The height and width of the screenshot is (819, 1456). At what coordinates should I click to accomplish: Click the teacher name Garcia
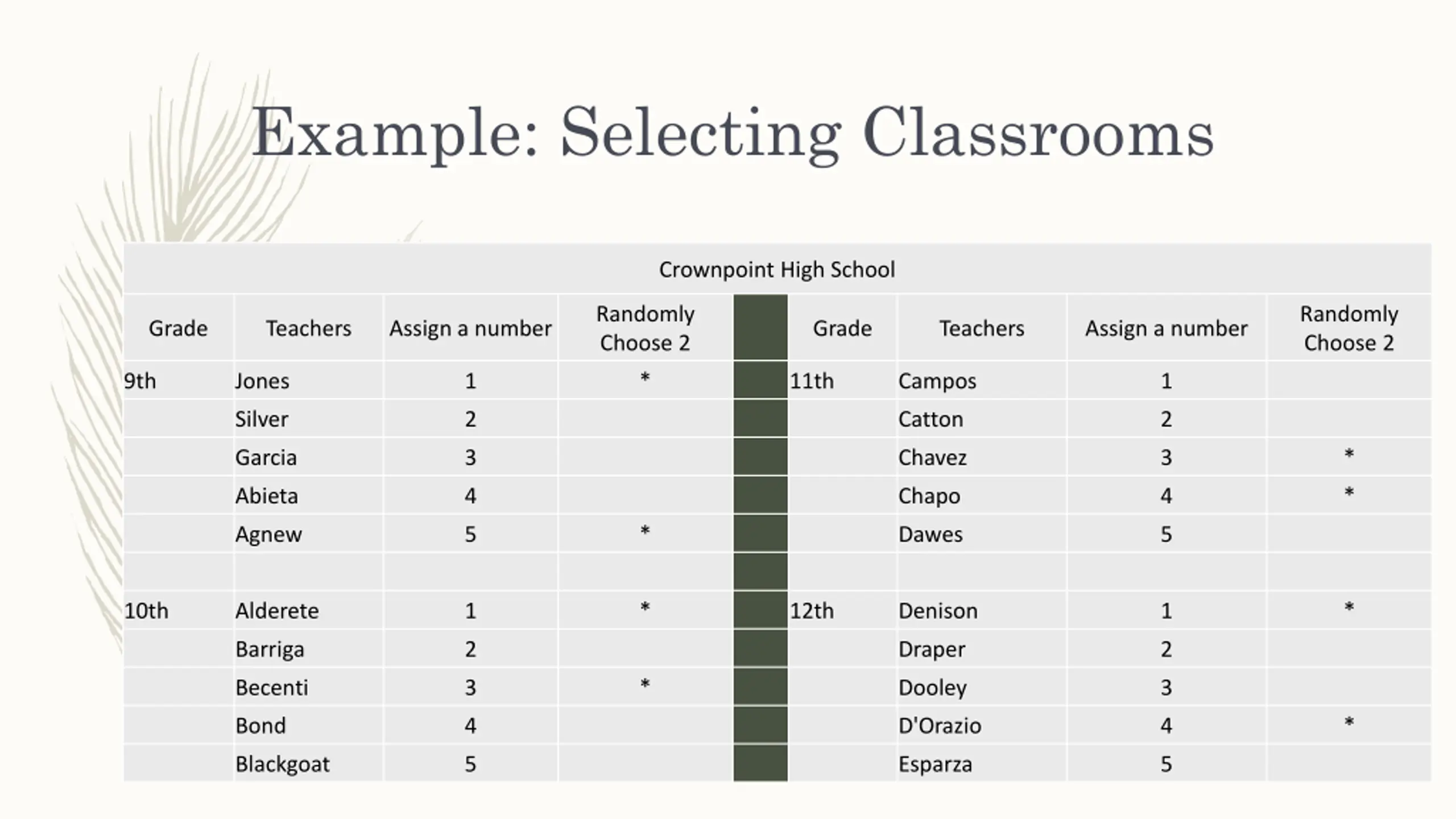(x=266, y=458)
